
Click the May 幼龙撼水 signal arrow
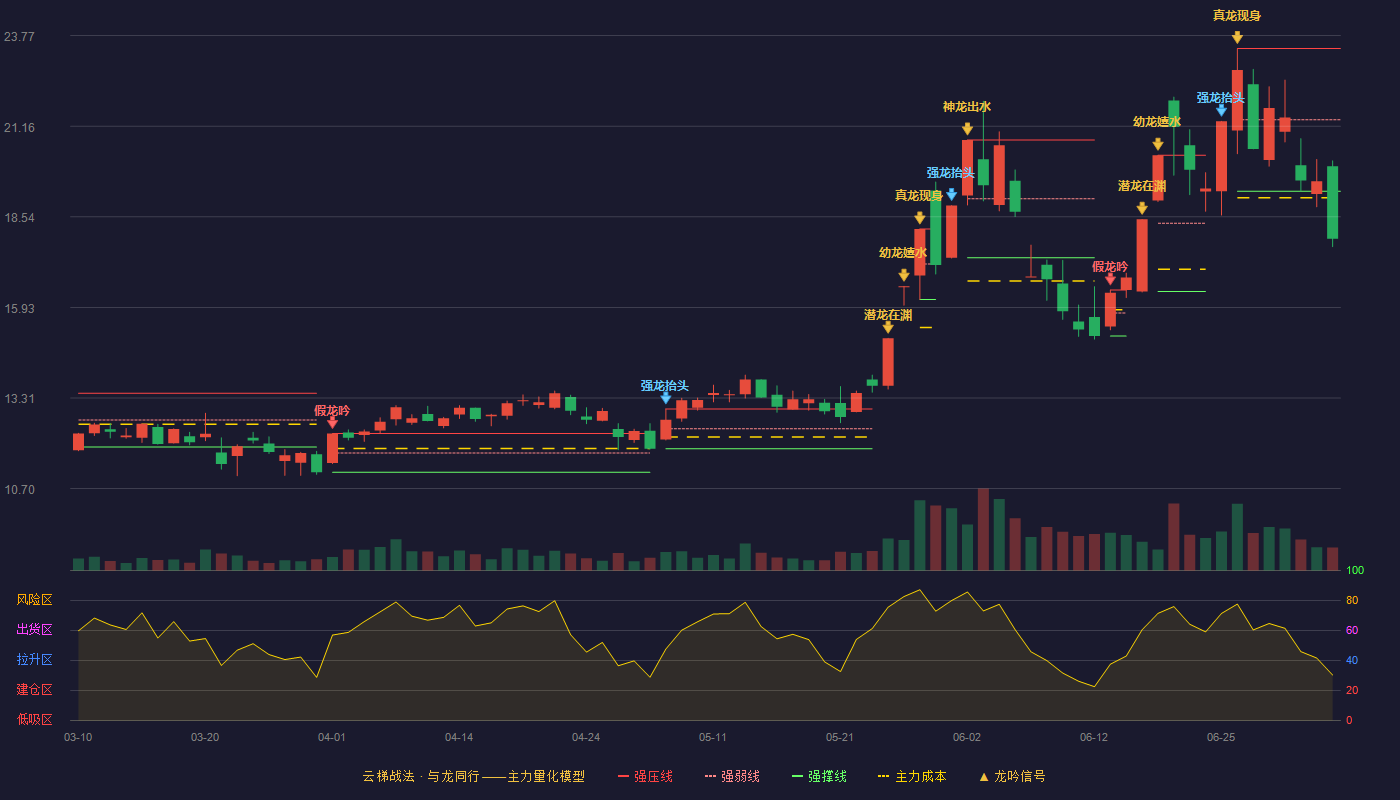point(904,275)
